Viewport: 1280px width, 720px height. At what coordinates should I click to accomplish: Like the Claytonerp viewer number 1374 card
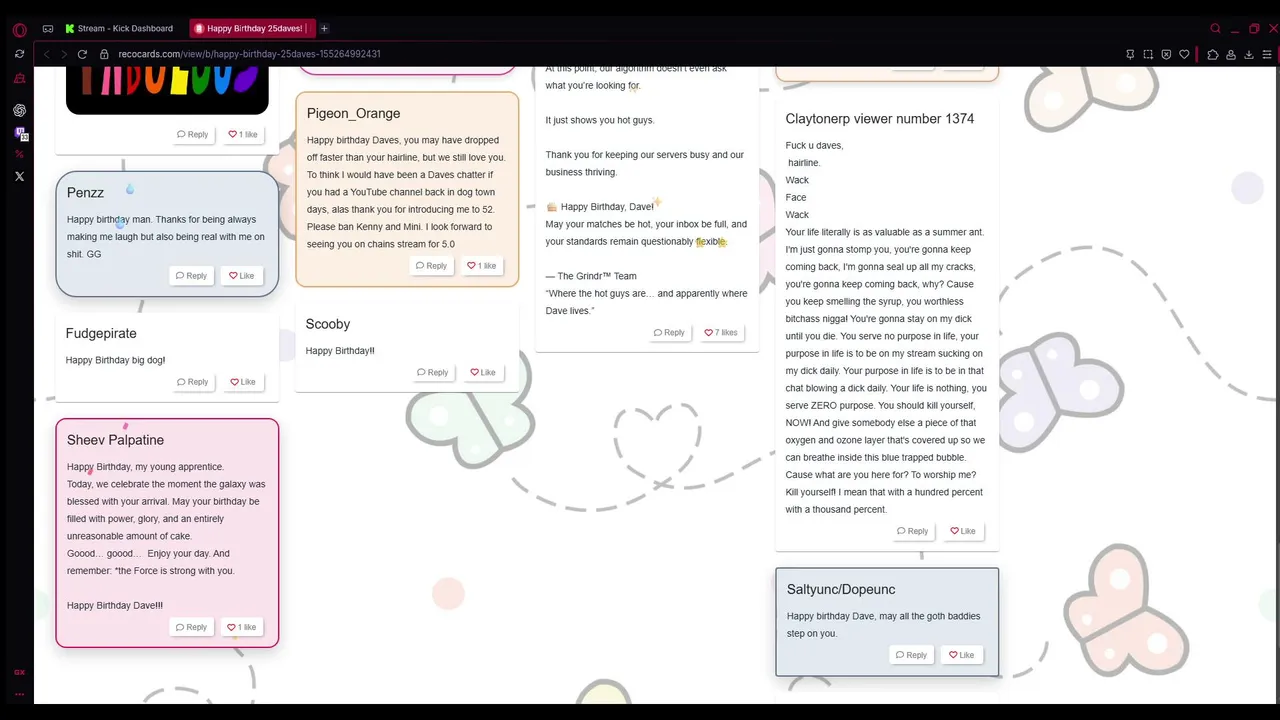(x=963, y=531)
